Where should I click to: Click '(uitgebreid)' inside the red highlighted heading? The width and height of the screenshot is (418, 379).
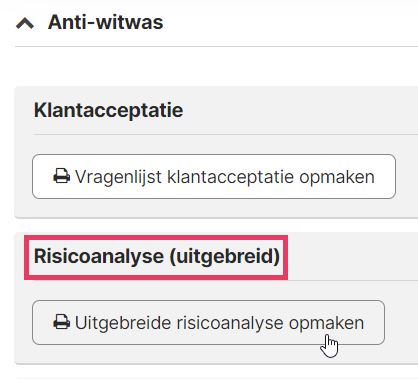(x=225, y=257)
